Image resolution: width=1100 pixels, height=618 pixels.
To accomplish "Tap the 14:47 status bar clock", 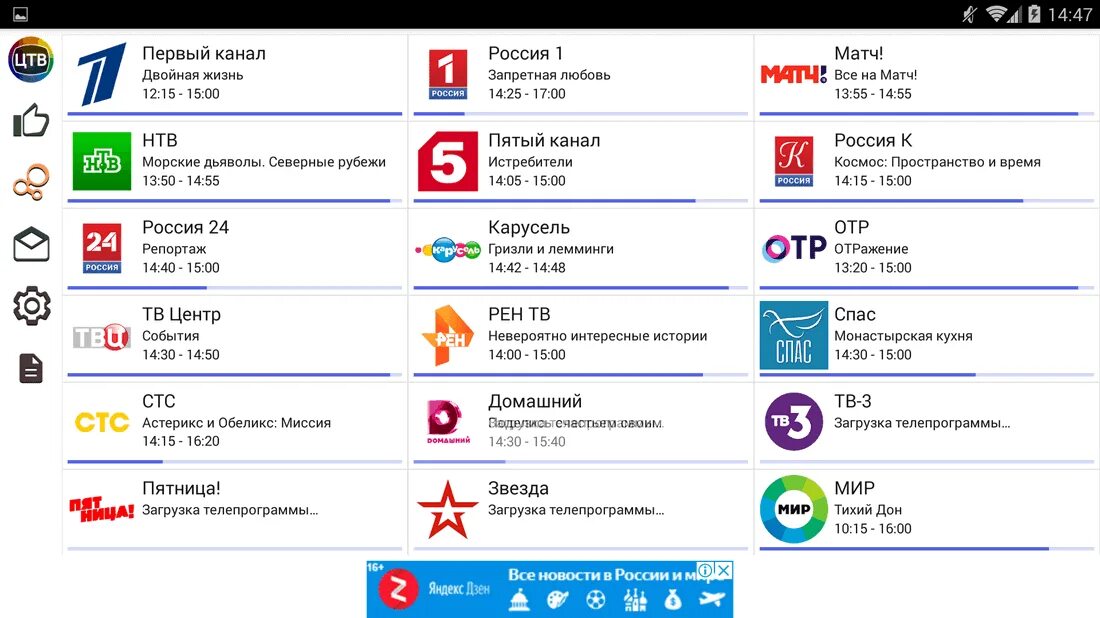I will [1069, 15].
